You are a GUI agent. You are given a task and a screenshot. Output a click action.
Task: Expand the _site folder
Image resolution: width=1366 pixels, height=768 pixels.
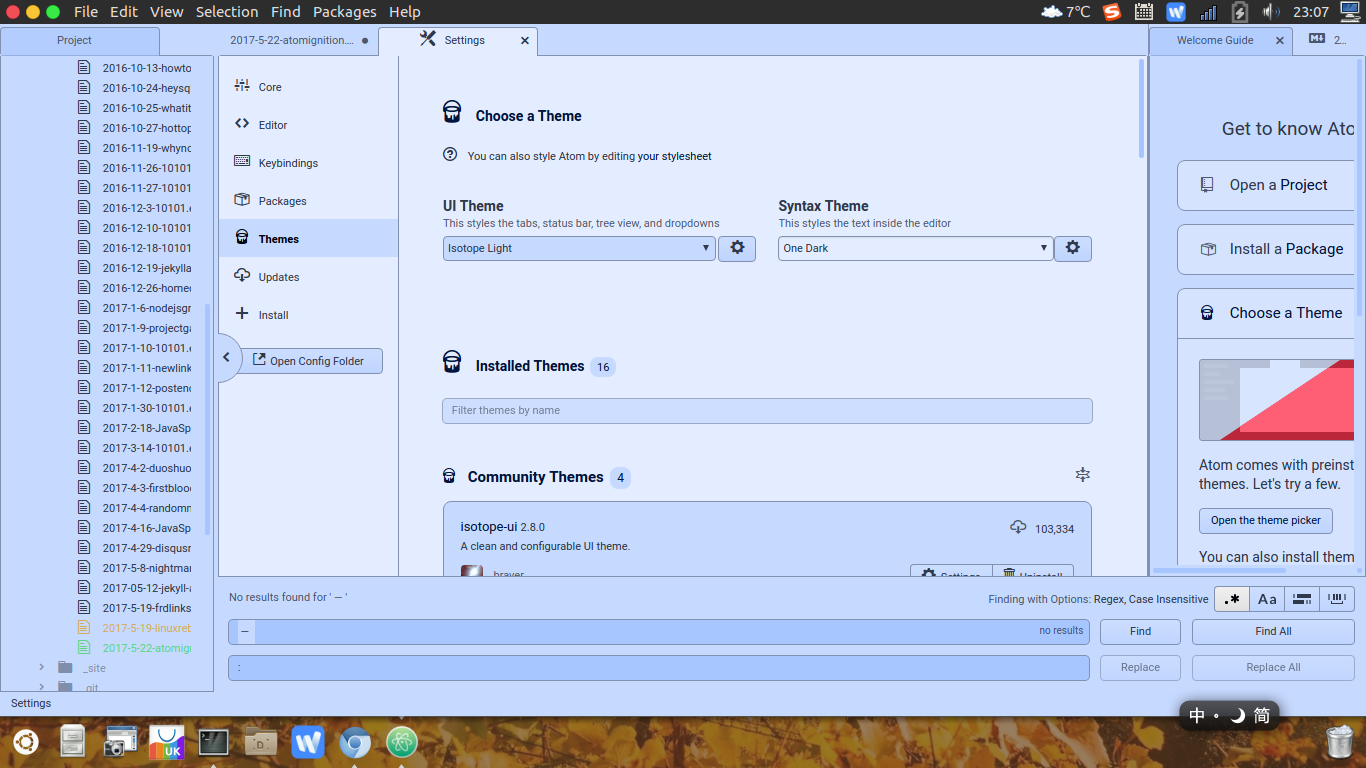42,667
